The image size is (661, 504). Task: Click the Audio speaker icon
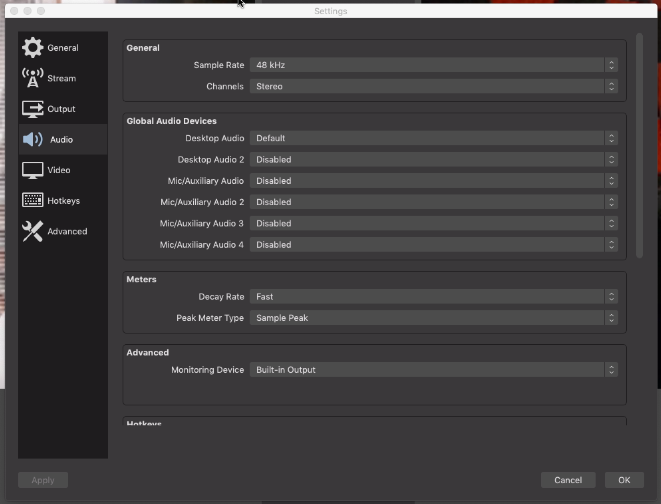[x=32, y=139]
